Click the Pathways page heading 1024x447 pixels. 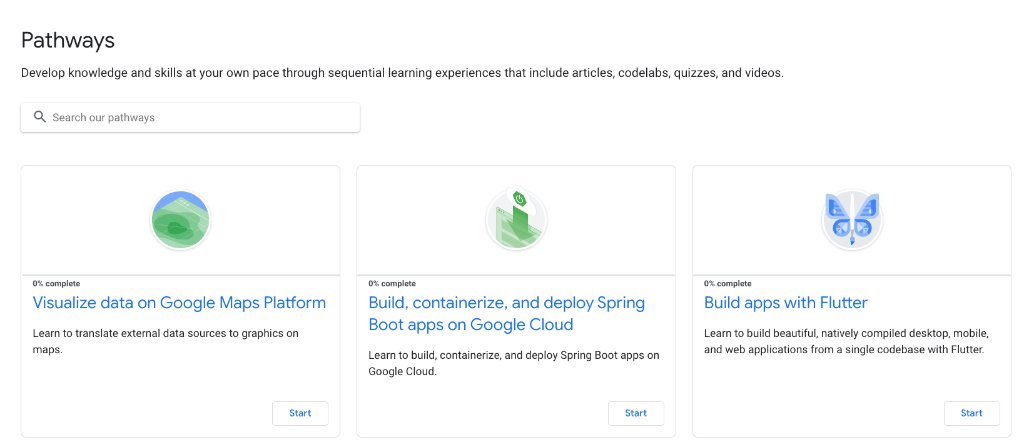tap(68, 41)
